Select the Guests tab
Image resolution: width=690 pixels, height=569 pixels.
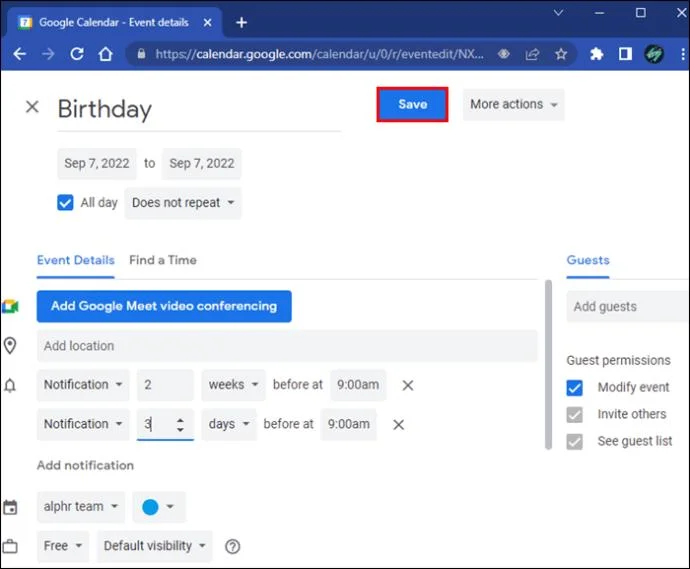588,261
